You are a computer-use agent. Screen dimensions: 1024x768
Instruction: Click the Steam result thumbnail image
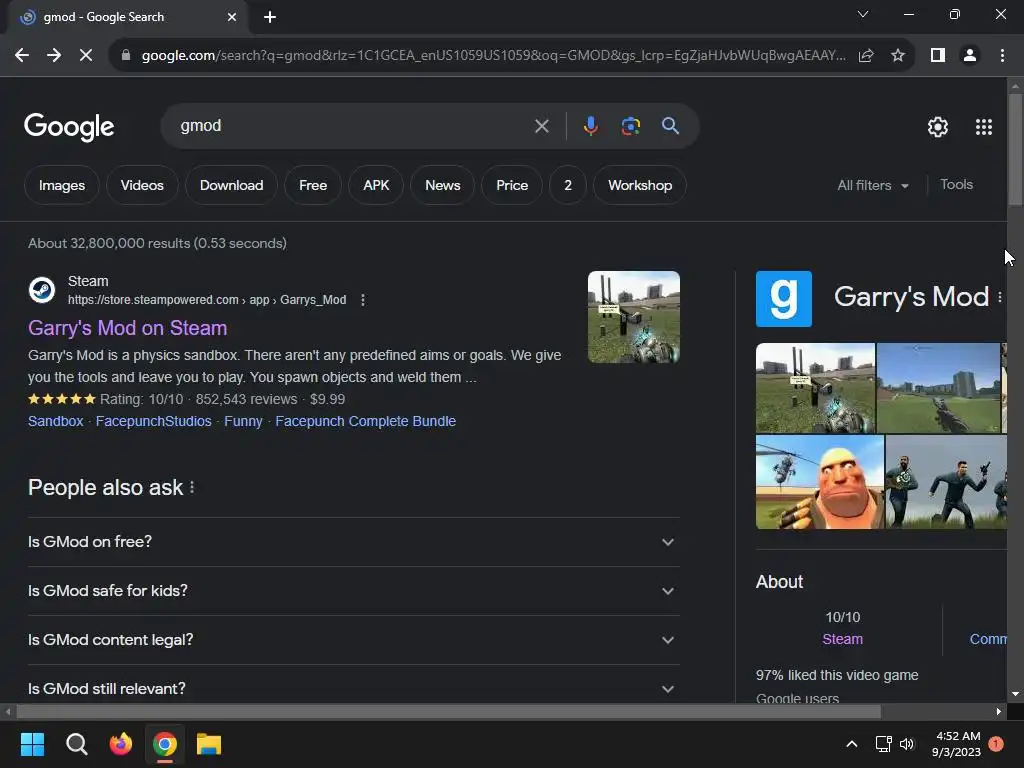coord(633,317)
